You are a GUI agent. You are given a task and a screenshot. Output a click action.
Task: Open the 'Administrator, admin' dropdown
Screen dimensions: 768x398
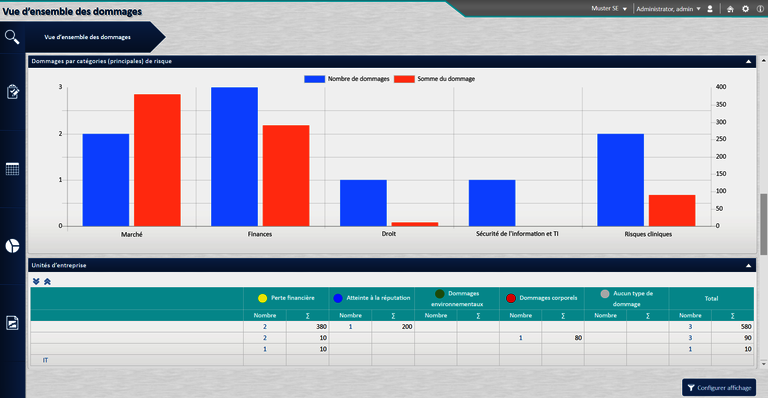click(x=668, y=9)
